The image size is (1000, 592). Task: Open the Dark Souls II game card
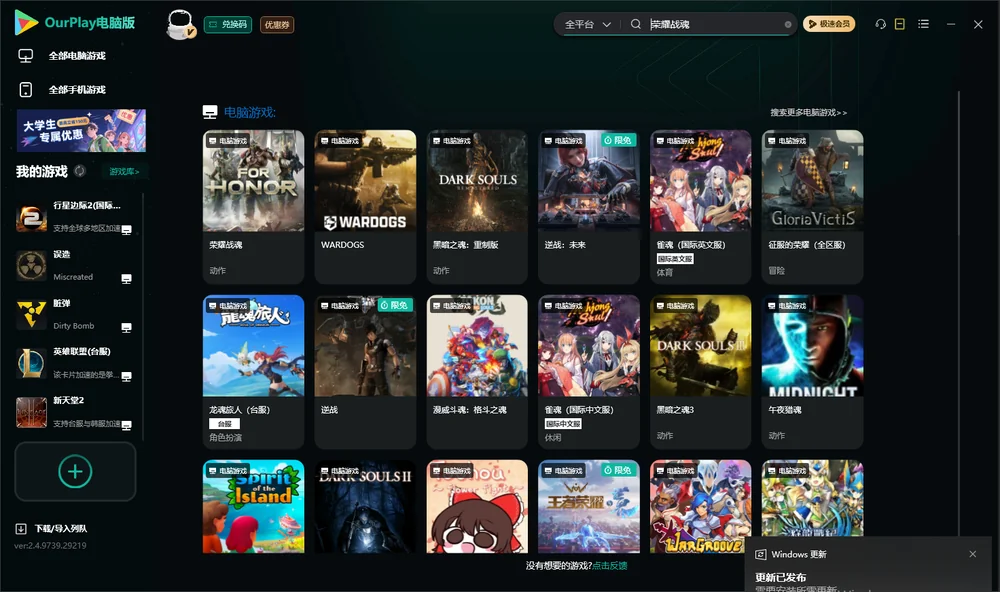click(x=365, y=507)
